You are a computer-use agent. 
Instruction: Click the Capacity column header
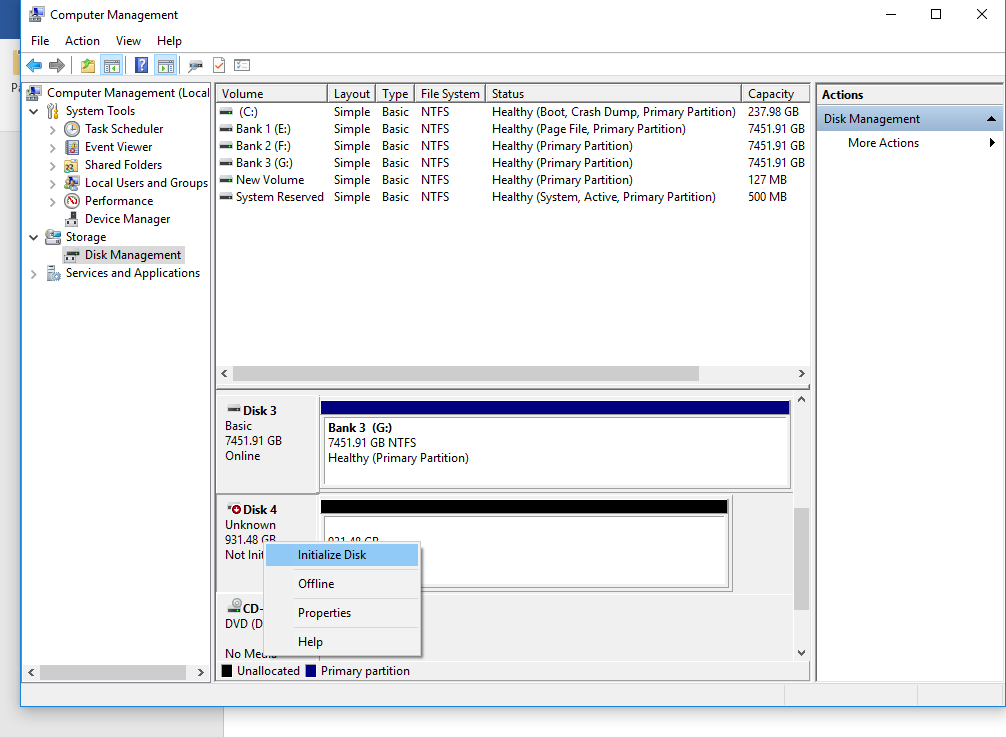(x=771, y=94)
